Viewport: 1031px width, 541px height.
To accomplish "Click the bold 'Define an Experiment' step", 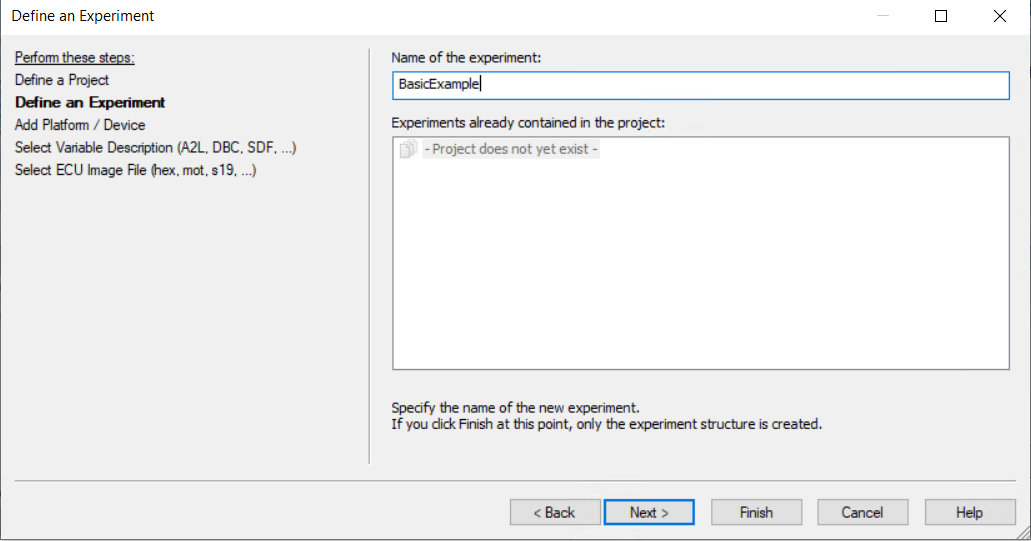I will [x=90, y=102].
